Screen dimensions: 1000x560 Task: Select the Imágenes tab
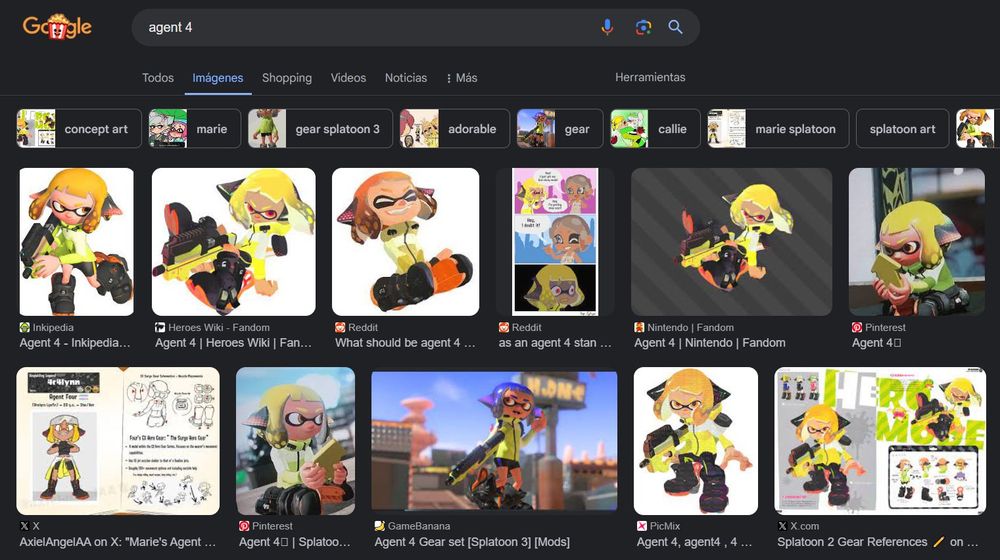coord(217,78)
